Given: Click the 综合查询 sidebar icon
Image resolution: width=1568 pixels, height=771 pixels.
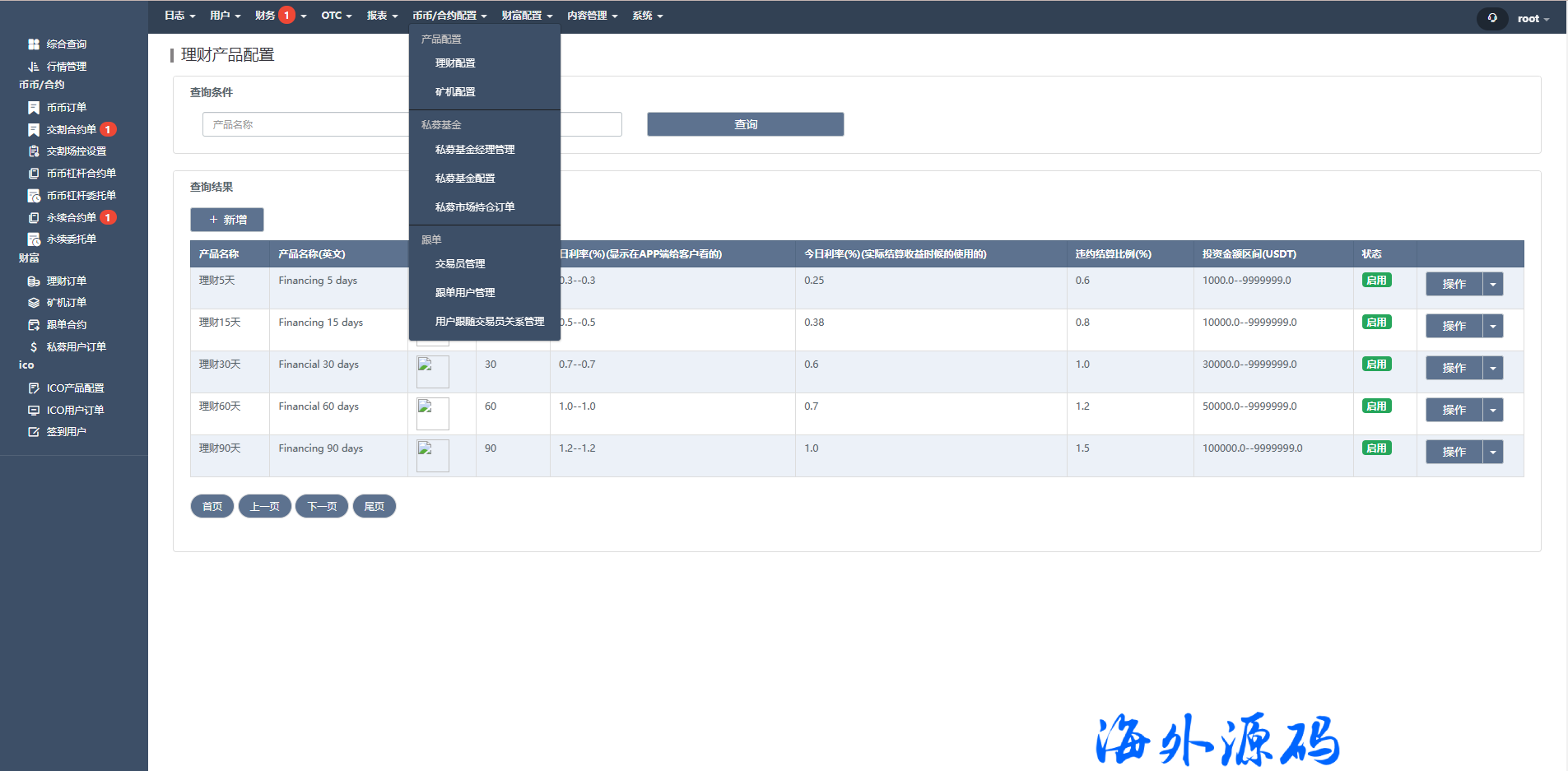Looking at the screenshot, I should (34, 44).
